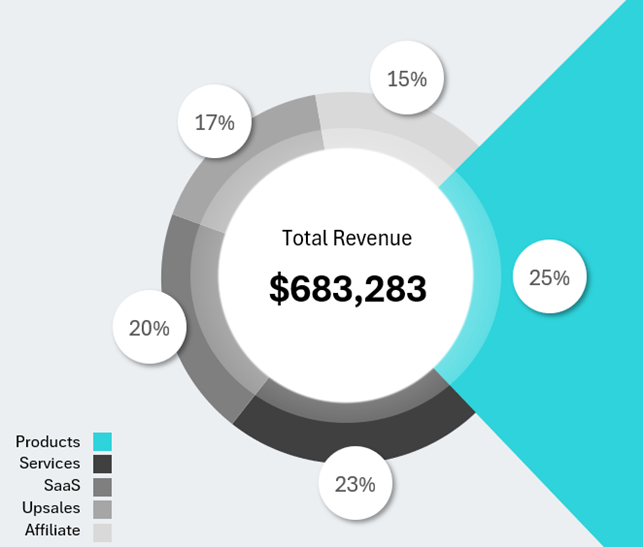Viewport: 643px width, 547px height.
Task: Select the Upsales legend color swatch
Action: tap(102, 509)
